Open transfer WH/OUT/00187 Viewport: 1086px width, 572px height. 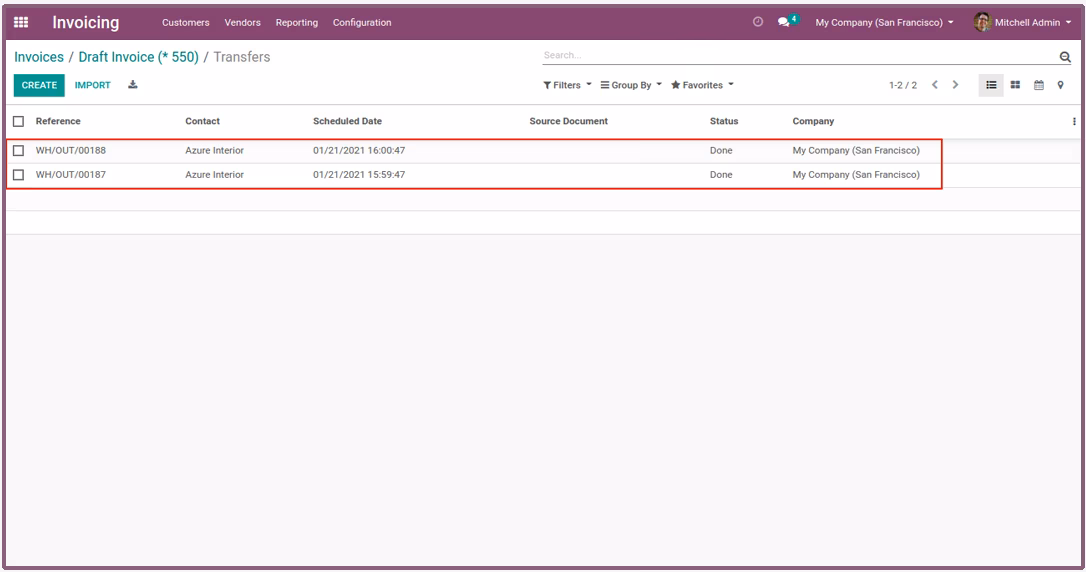click(71, 175)
